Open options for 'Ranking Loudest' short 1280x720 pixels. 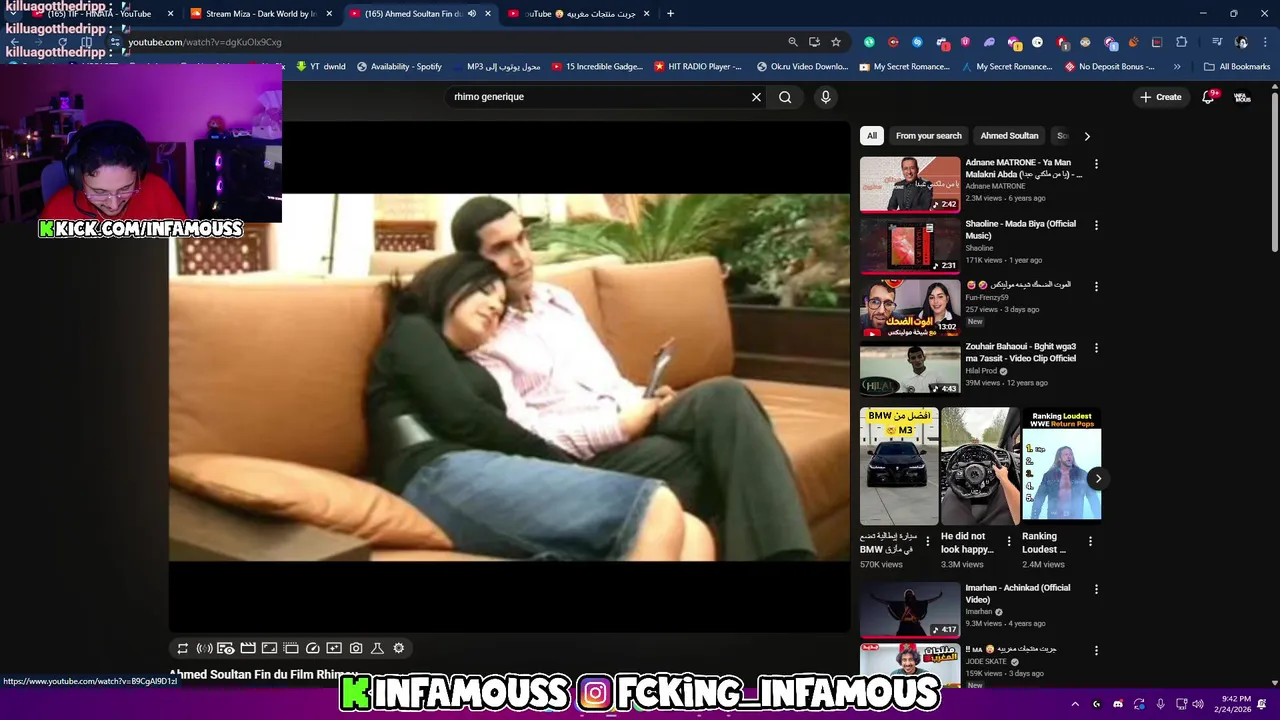[x=1090, y=541]
